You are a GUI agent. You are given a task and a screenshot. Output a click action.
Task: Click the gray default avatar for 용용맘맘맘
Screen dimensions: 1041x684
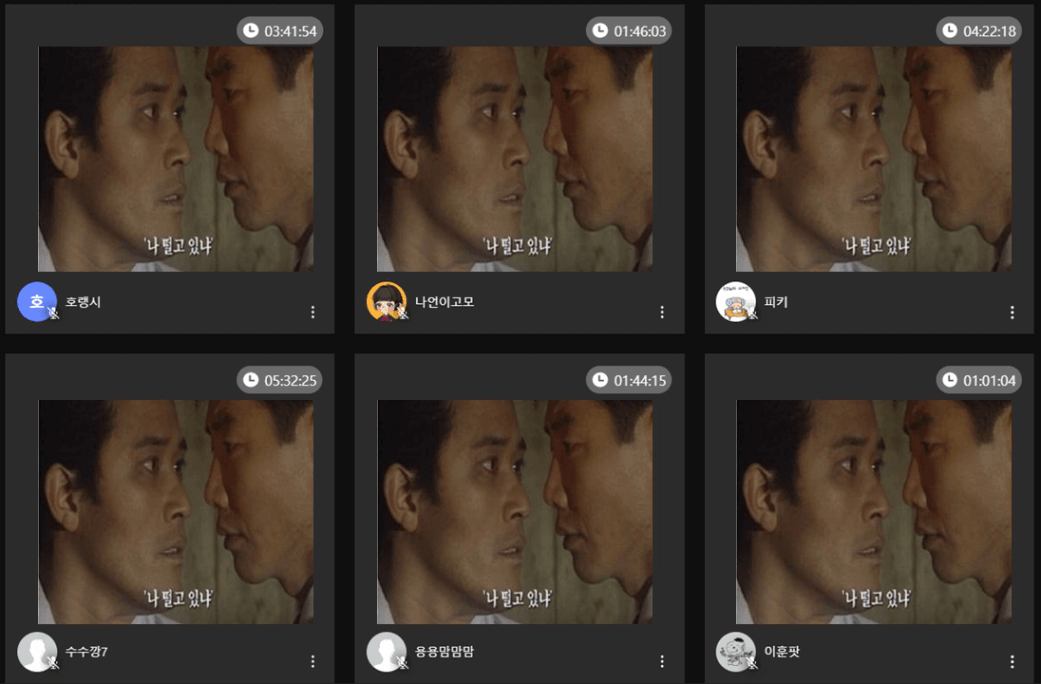[x=386, y=652]
